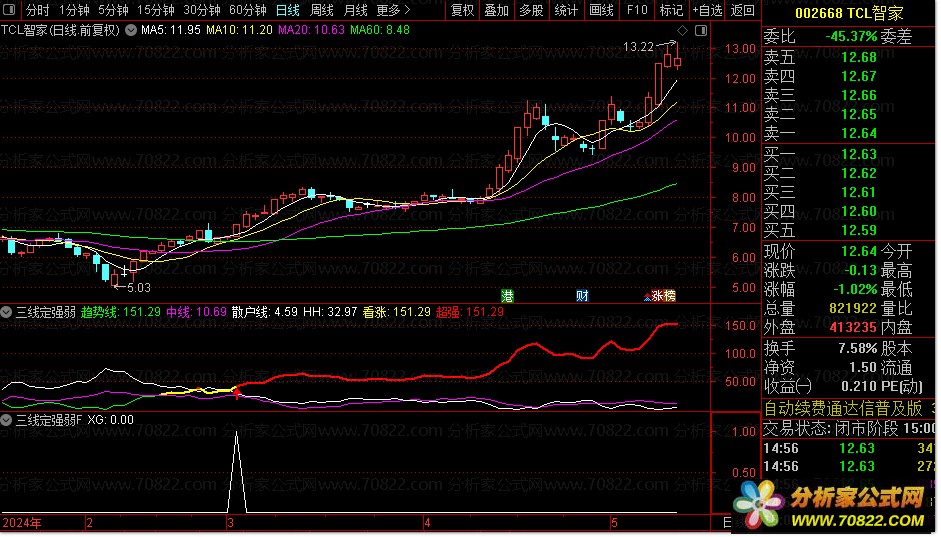Activate the 画线 drawing tool

(x=601, y=10)
